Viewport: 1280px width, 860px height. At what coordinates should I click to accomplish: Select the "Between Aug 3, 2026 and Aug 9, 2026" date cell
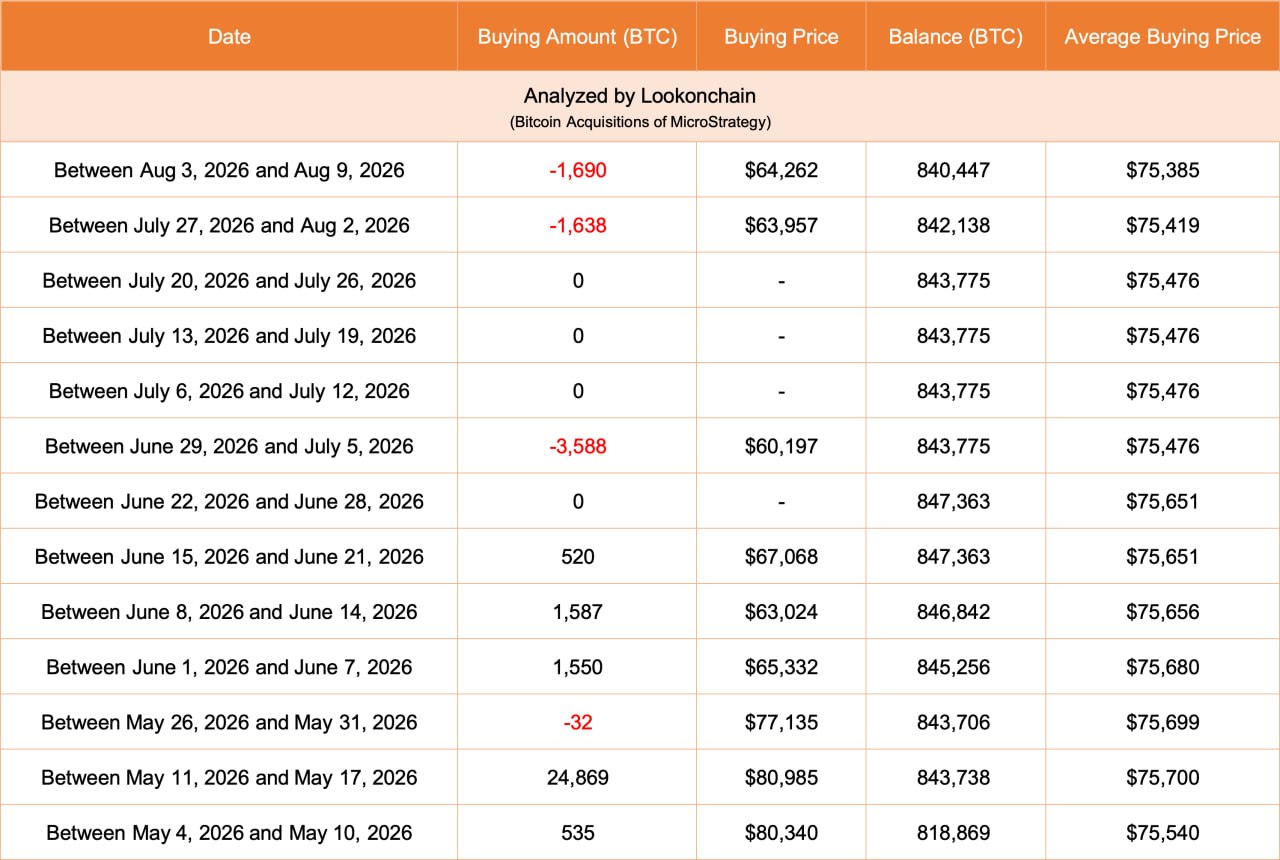pyautogui.click(x=229, y=170)
